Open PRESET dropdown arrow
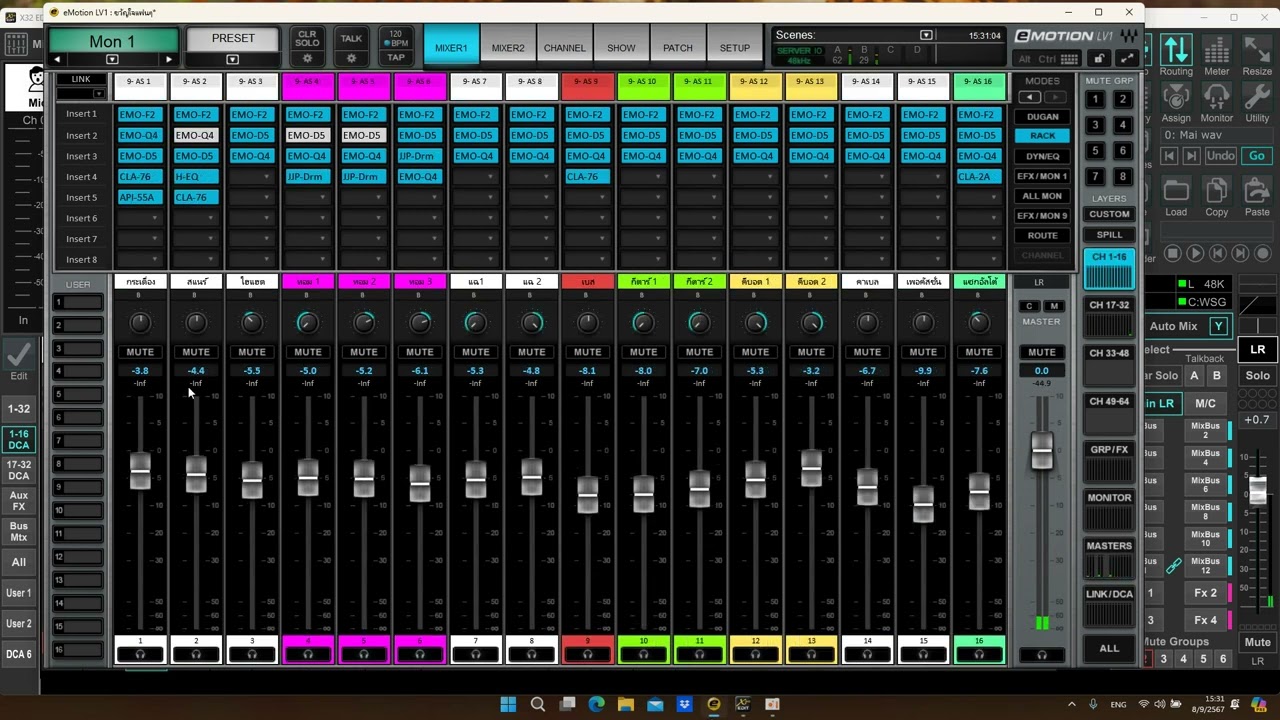 point(233,60)
